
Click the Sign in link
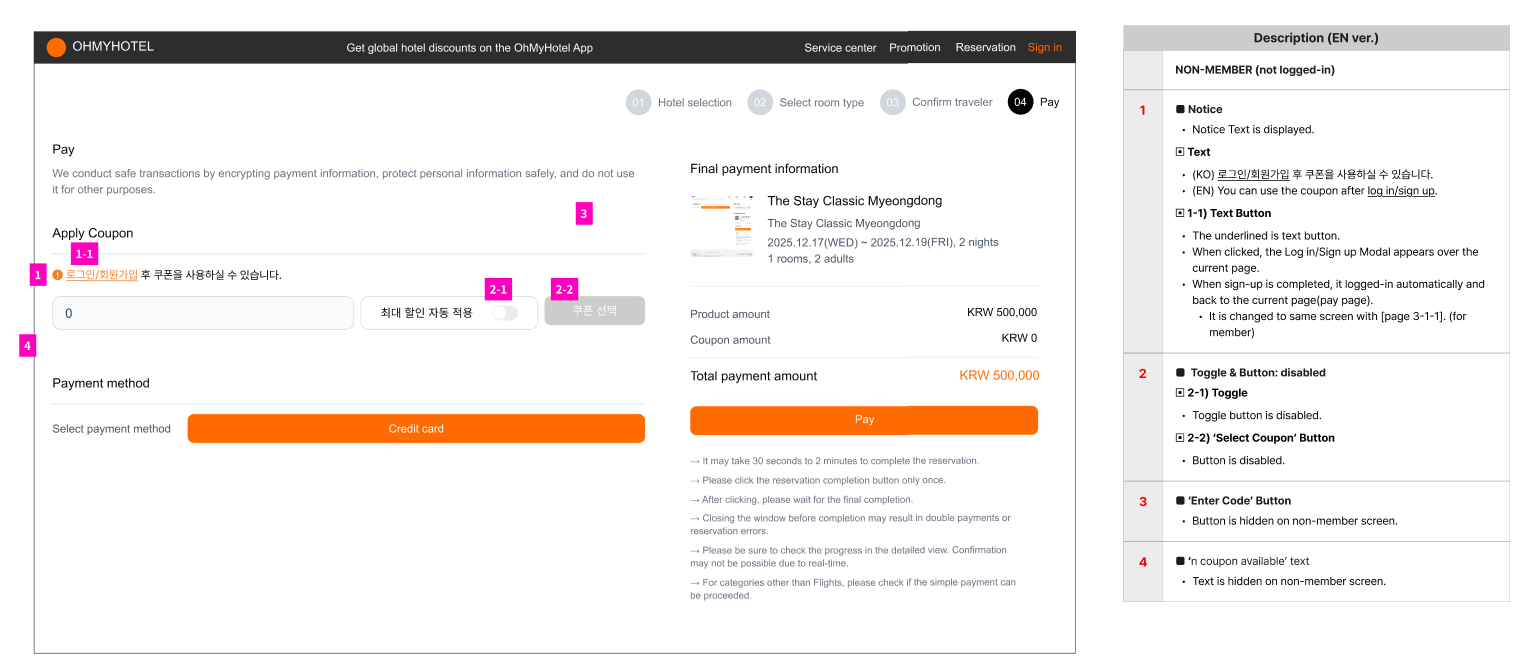click(1045, 48)
